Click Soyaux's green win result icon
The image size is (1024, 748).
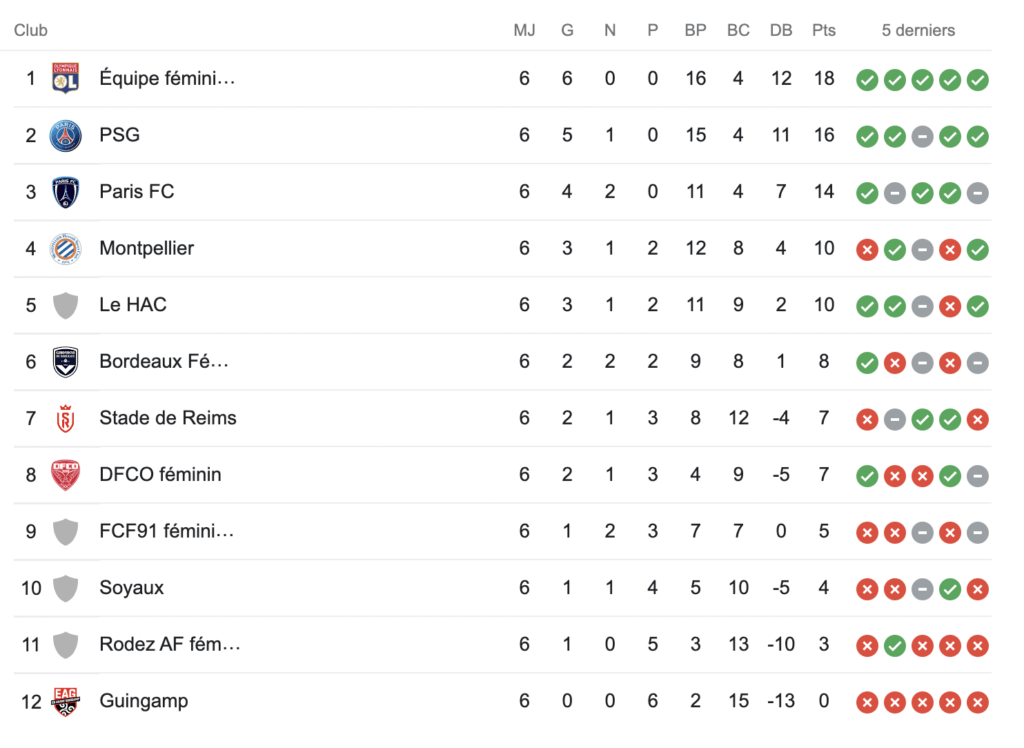[x=950, y=589]
